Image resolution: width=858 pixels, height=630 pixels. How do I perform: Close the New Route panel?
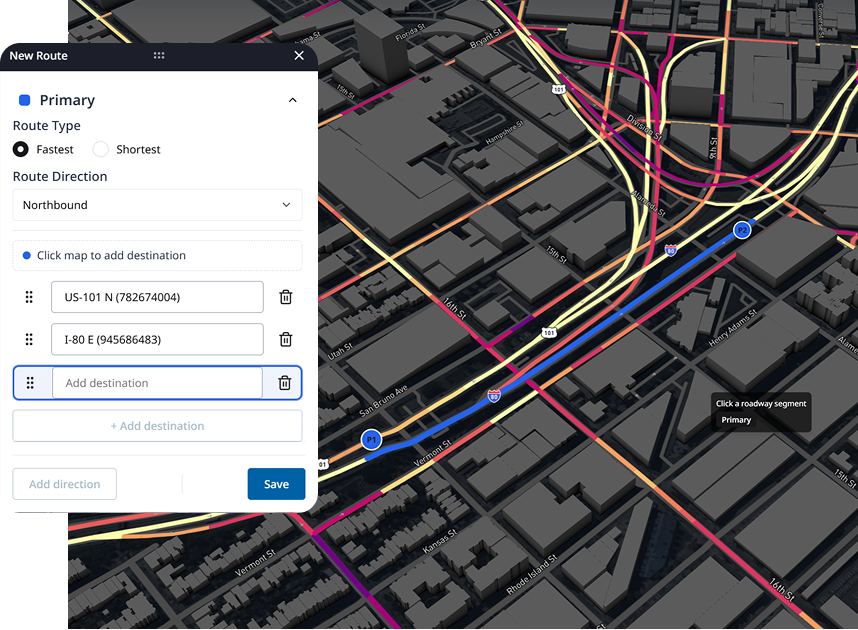299,56
